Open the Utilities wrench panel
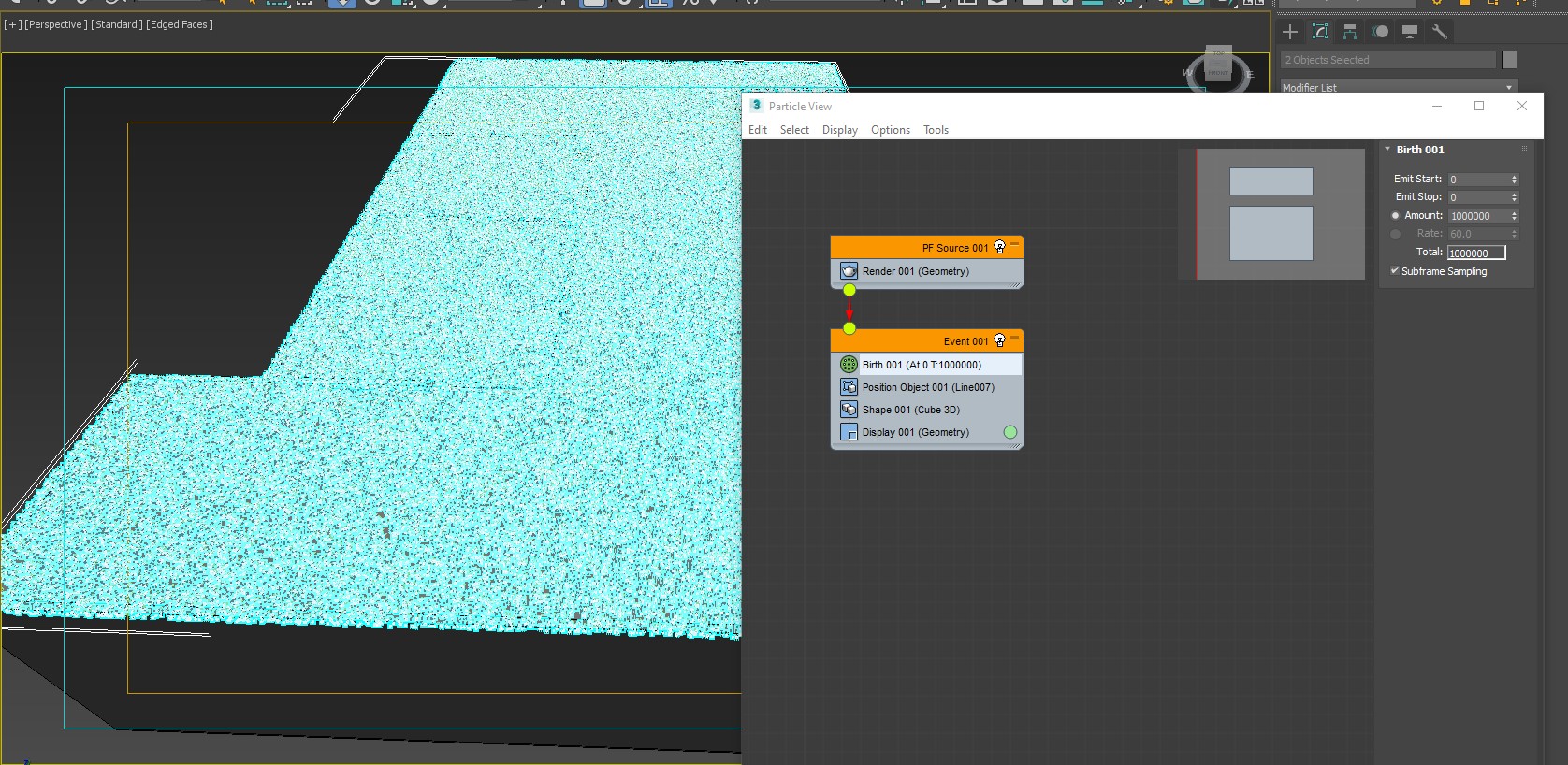This screenshot has width=1568, height=765. coord(1440,32)
